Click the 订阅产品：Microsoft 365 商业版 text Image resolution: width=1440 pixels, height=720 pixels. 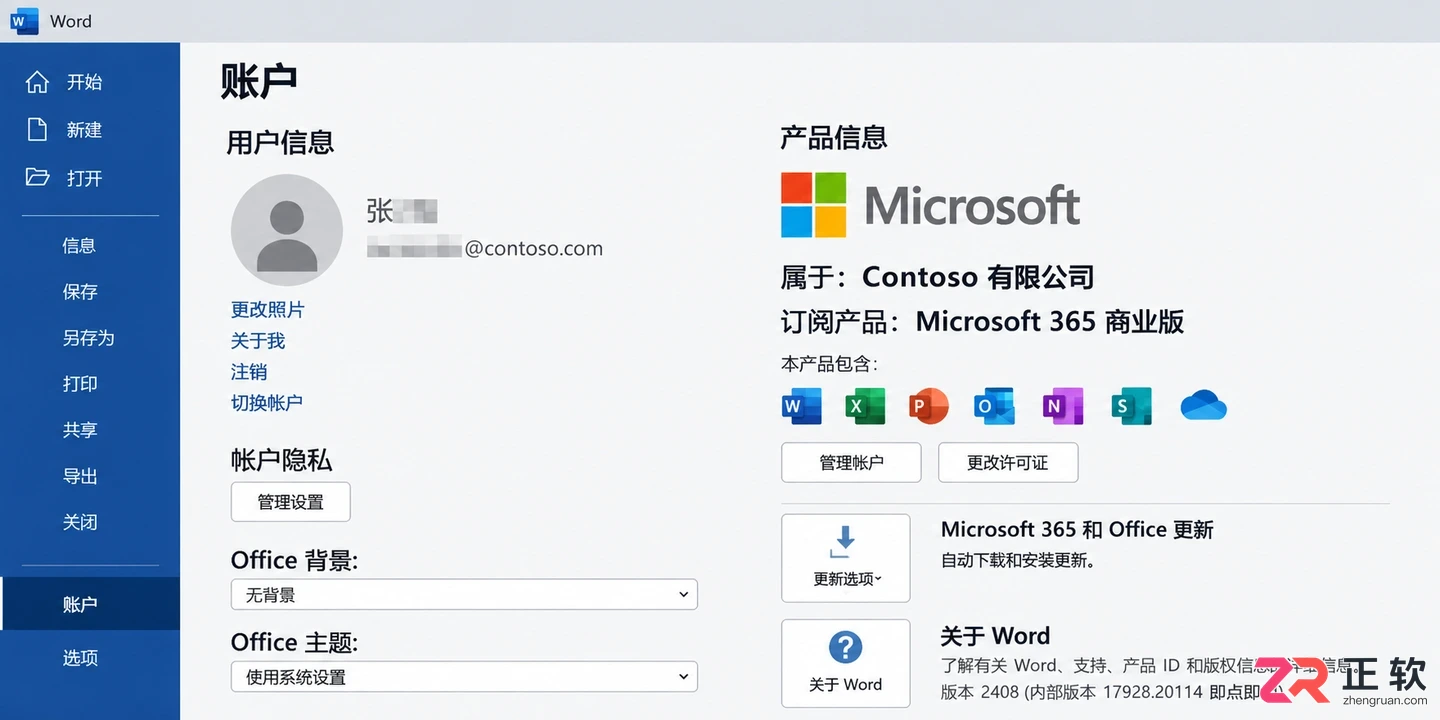(x=983, y=321)
